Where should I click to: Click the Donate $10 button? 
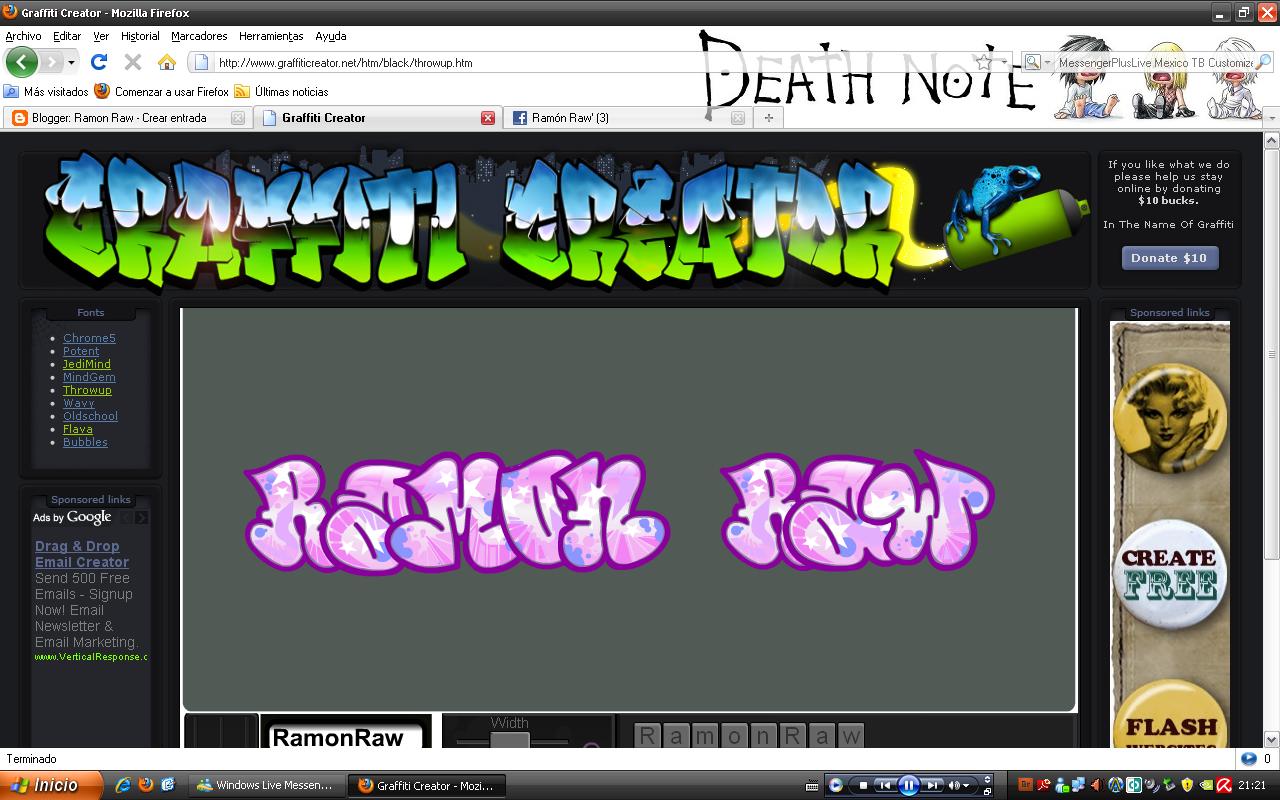click(x=1169, y=257)
